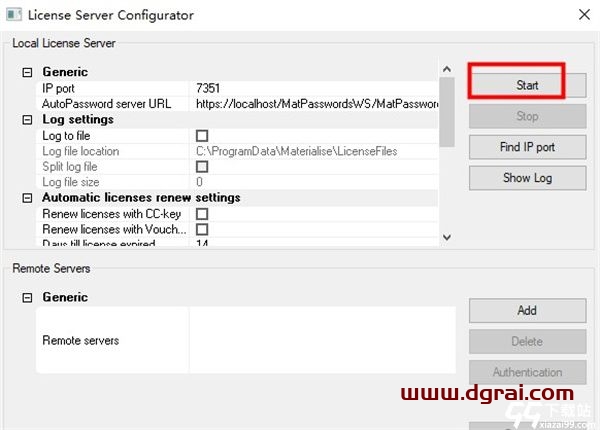Screen dimensions: 600x430
Task: Collapse Generic section under Remote Servers
Action: tap(27, 297)
